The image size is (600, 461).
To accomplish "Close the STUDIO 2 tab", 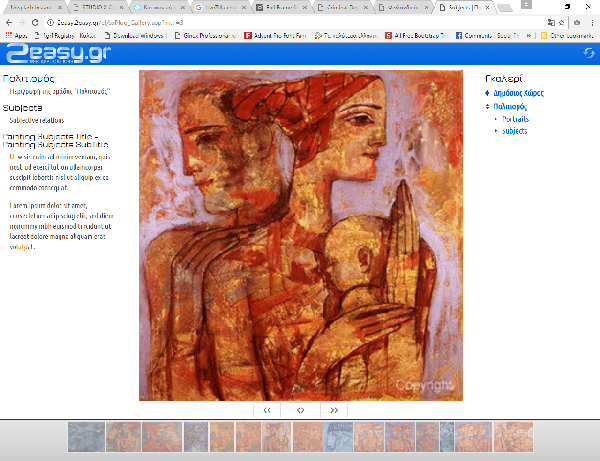I will pos(121,7).
